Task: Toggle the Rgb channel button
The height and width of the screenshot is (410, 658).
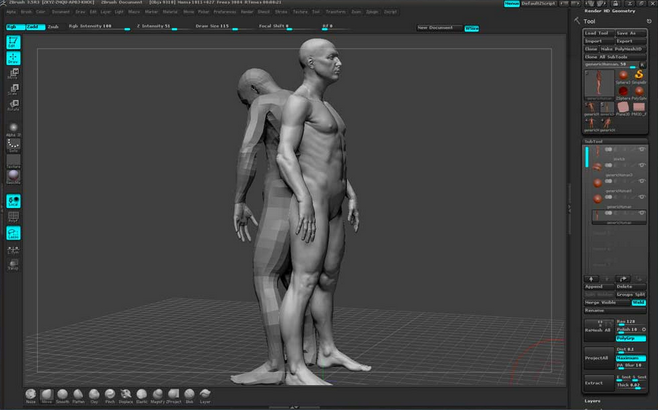Action: point(15,27)
